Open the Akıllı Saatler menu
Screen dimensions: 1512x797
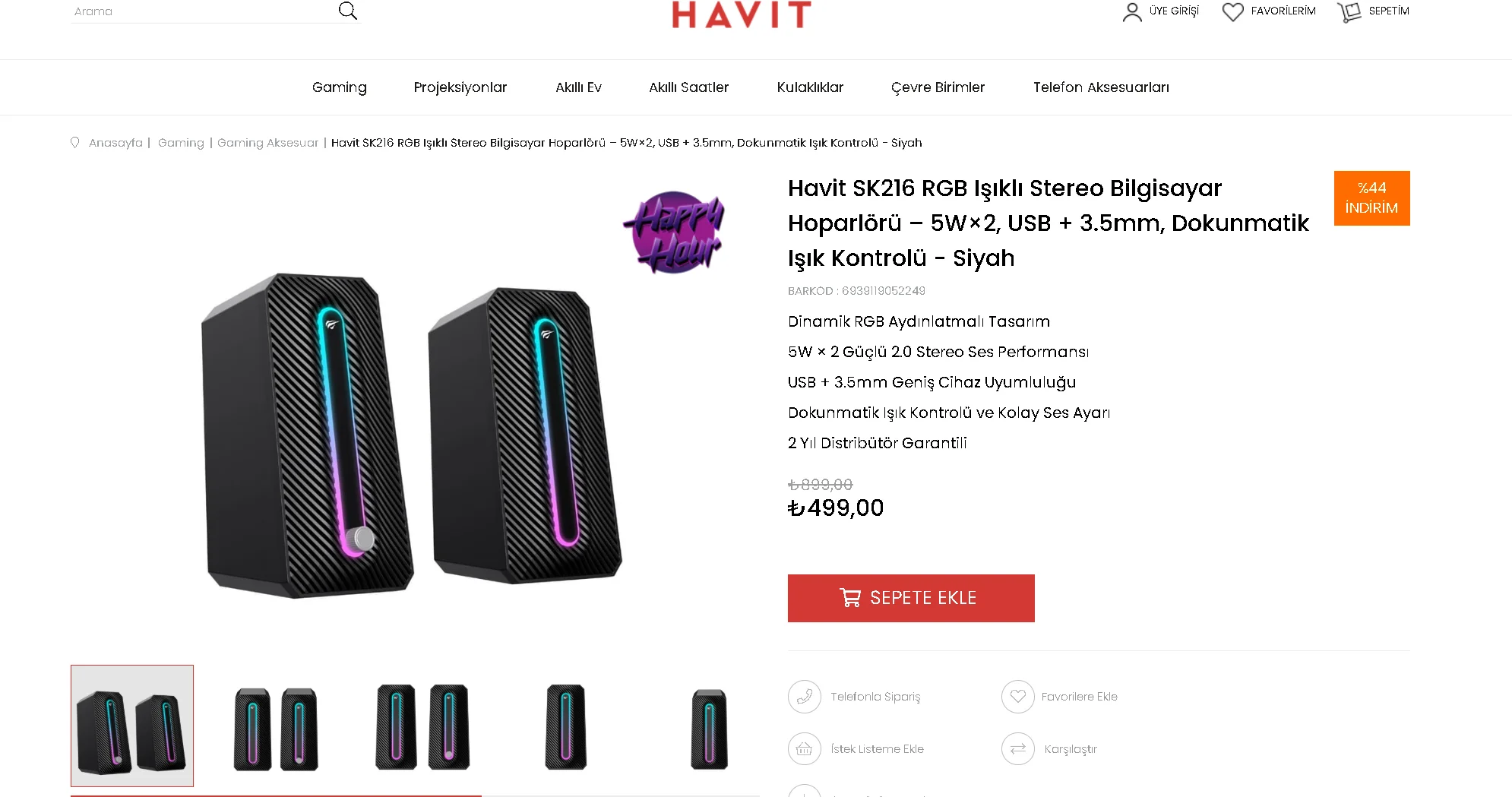pyautogui.click(x=688, y=87)
